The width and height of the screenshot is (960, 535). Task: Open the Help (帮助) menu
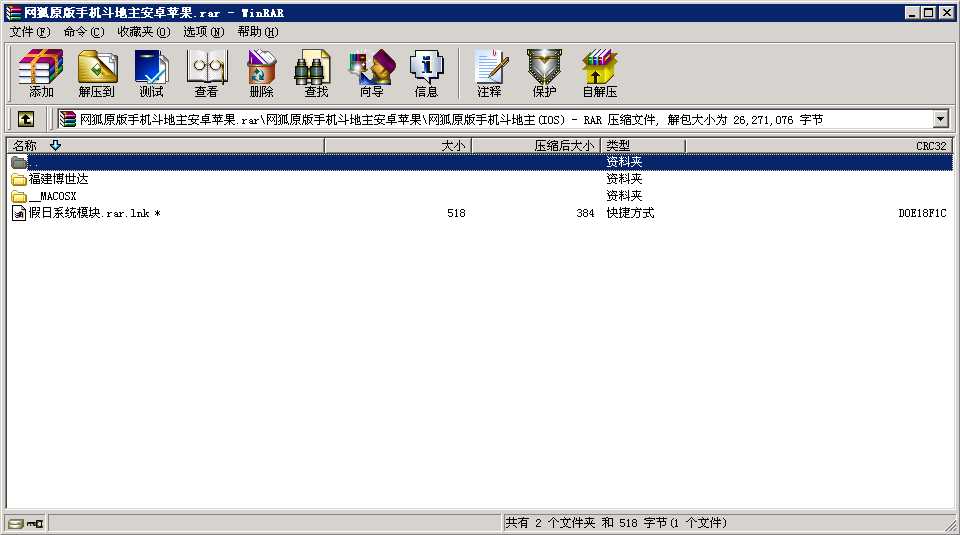pos(258,32)
